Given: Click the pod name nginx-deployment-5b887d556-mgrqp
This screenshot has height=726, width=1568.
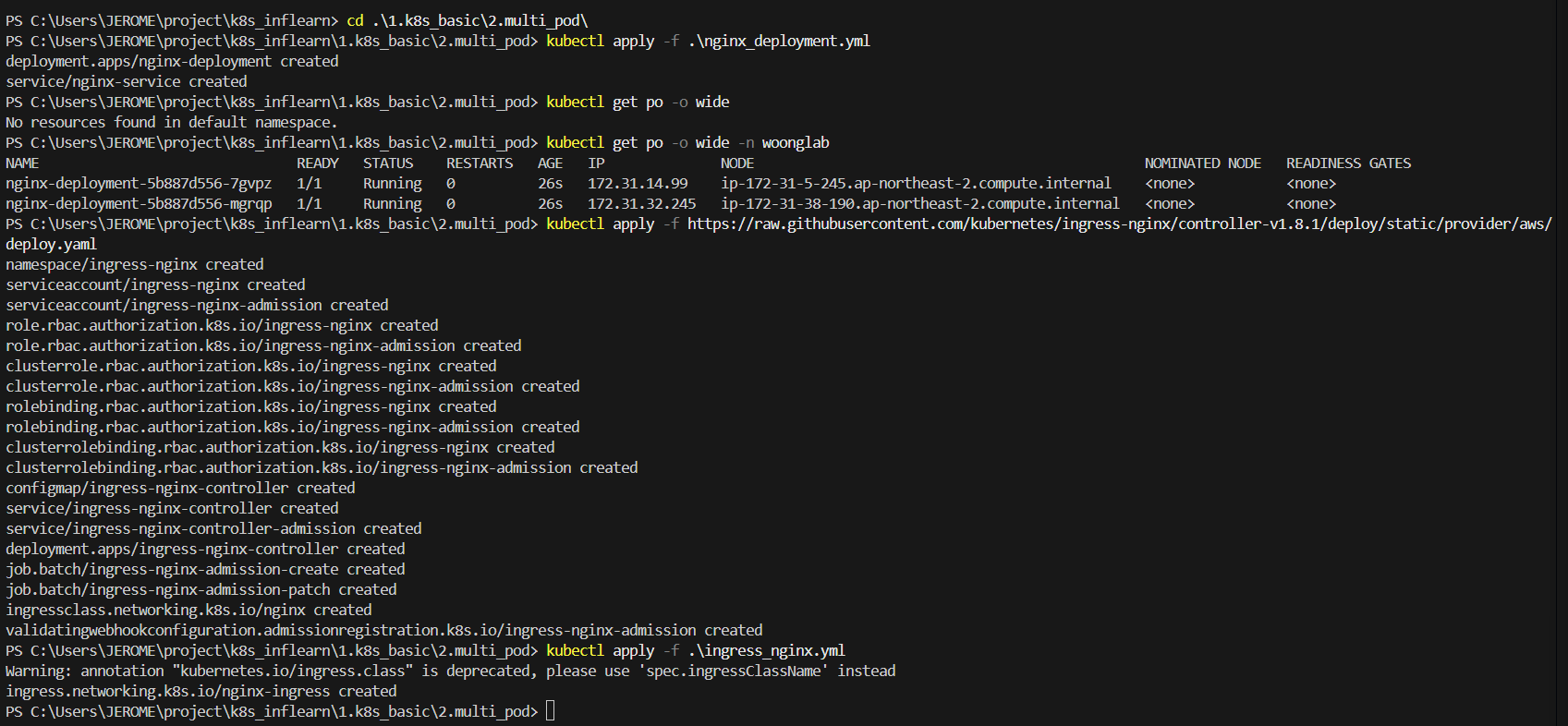Looking at the screenshot, I should (139, 204).
